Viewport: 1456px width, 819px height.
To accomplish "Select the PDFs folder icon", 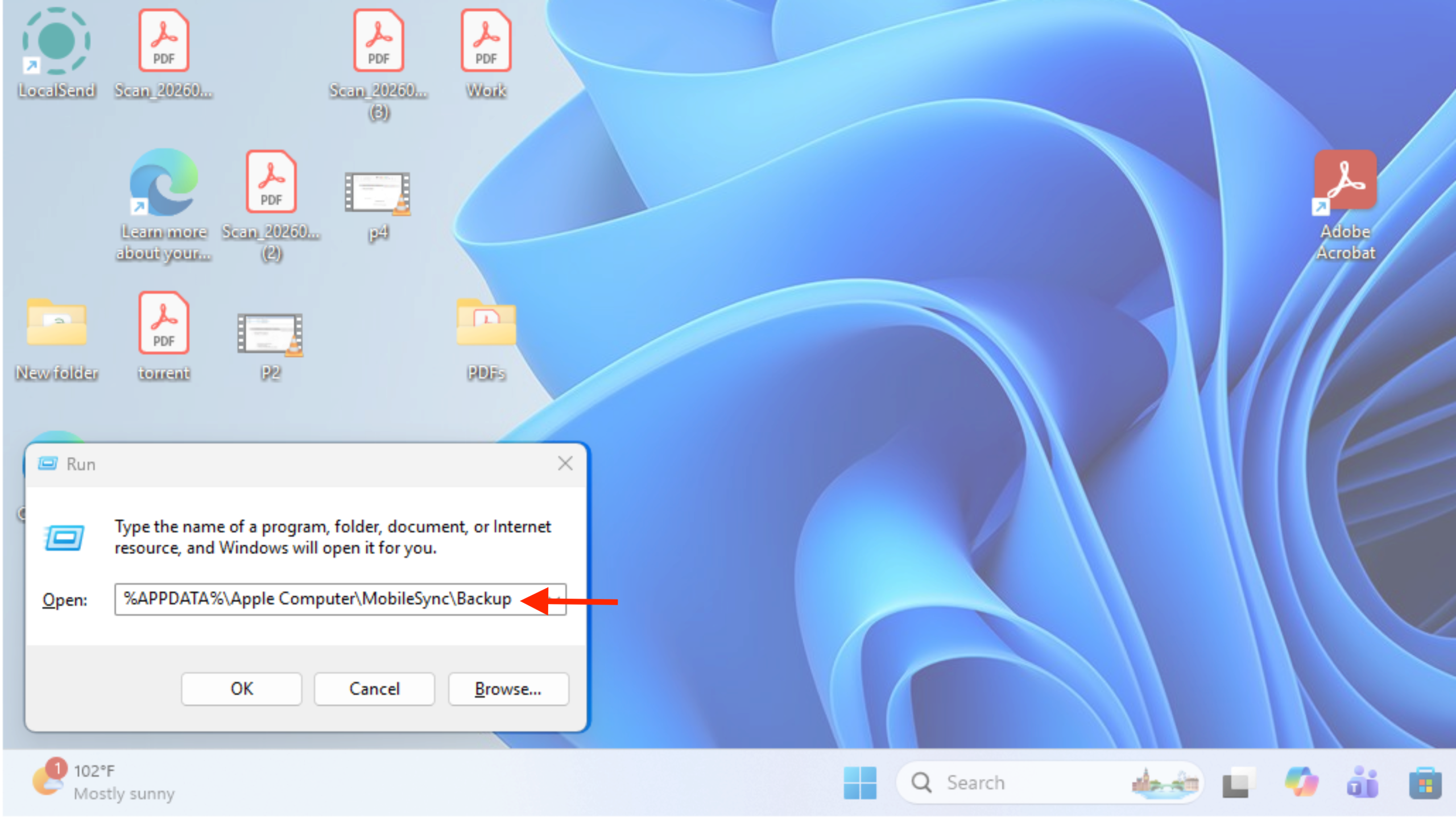I will (x=486, y=340).
